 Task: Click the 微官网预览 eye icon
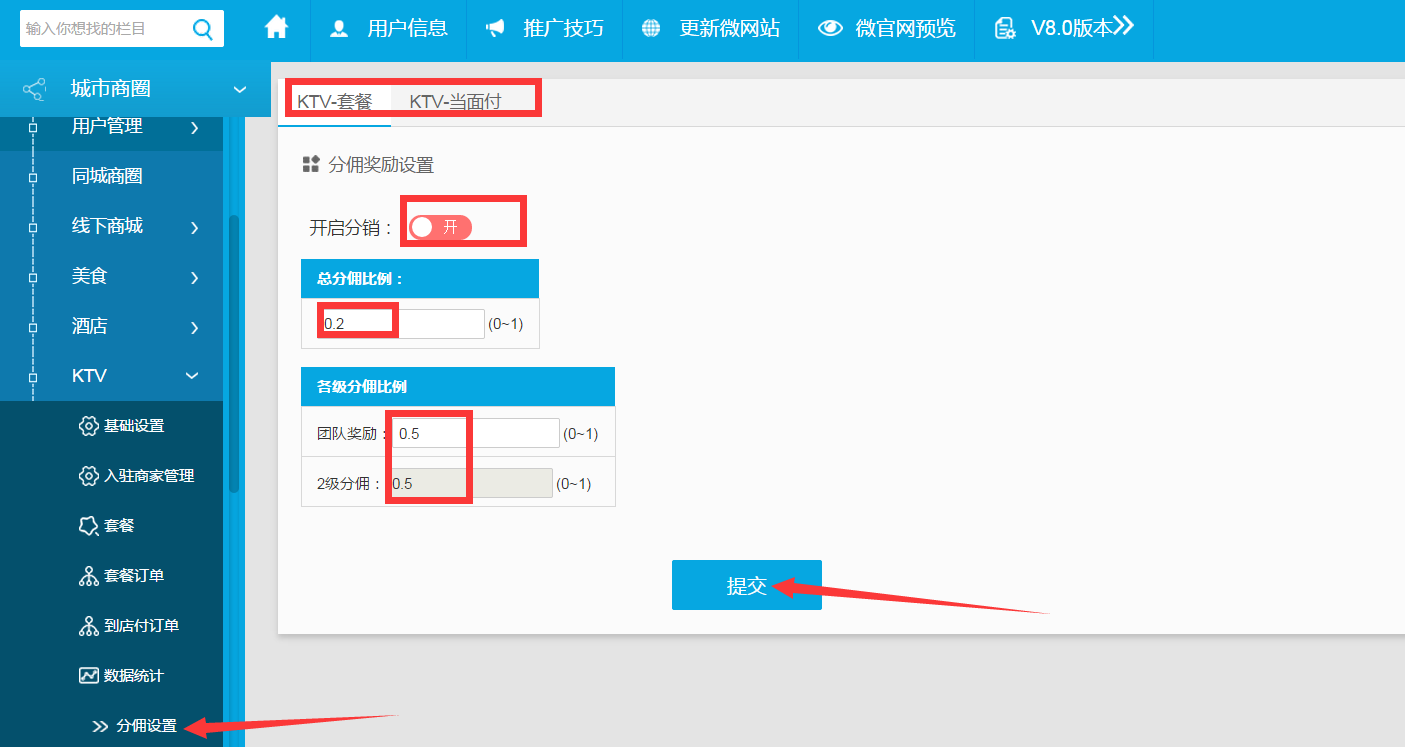point(830,28)
